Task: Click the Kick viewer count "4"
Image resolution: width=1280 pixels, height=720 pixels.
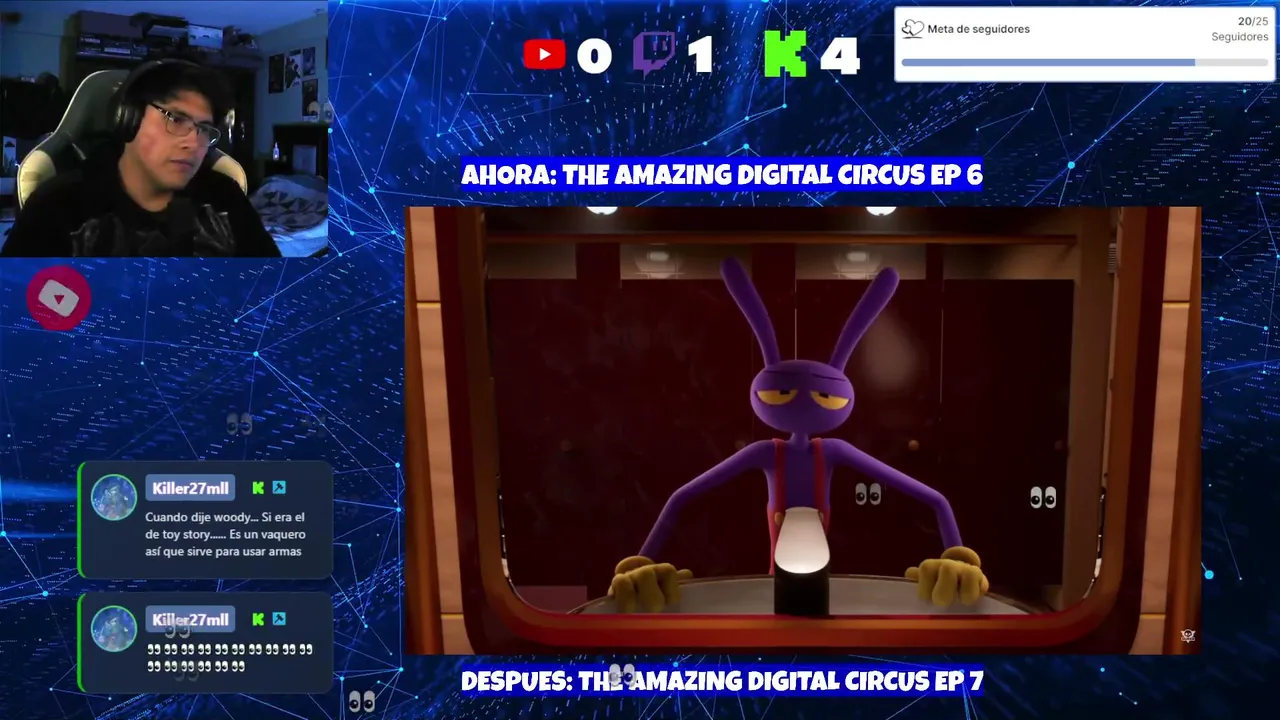Action: click(840, 56)
